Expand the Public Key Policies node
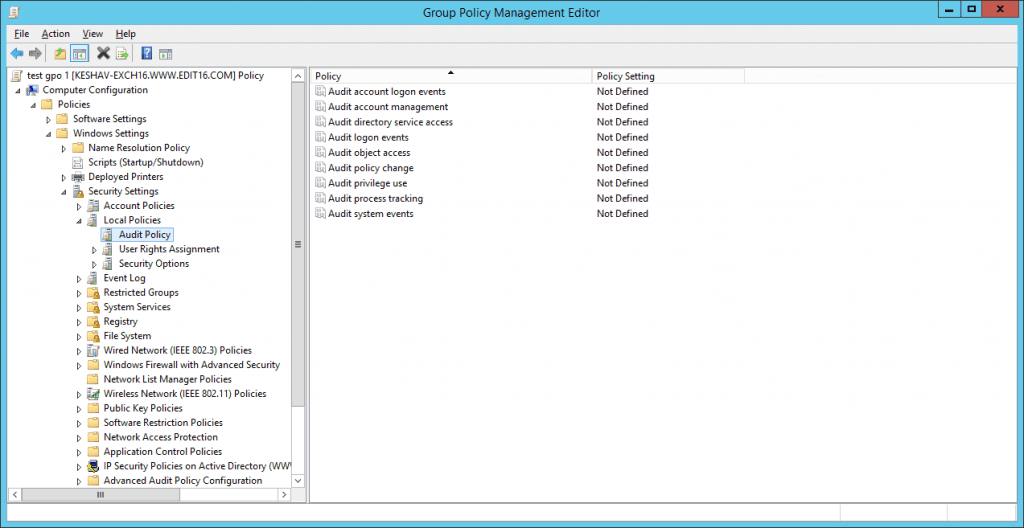This screenshot has height=528, width=1024. click(x=79, y=408)
